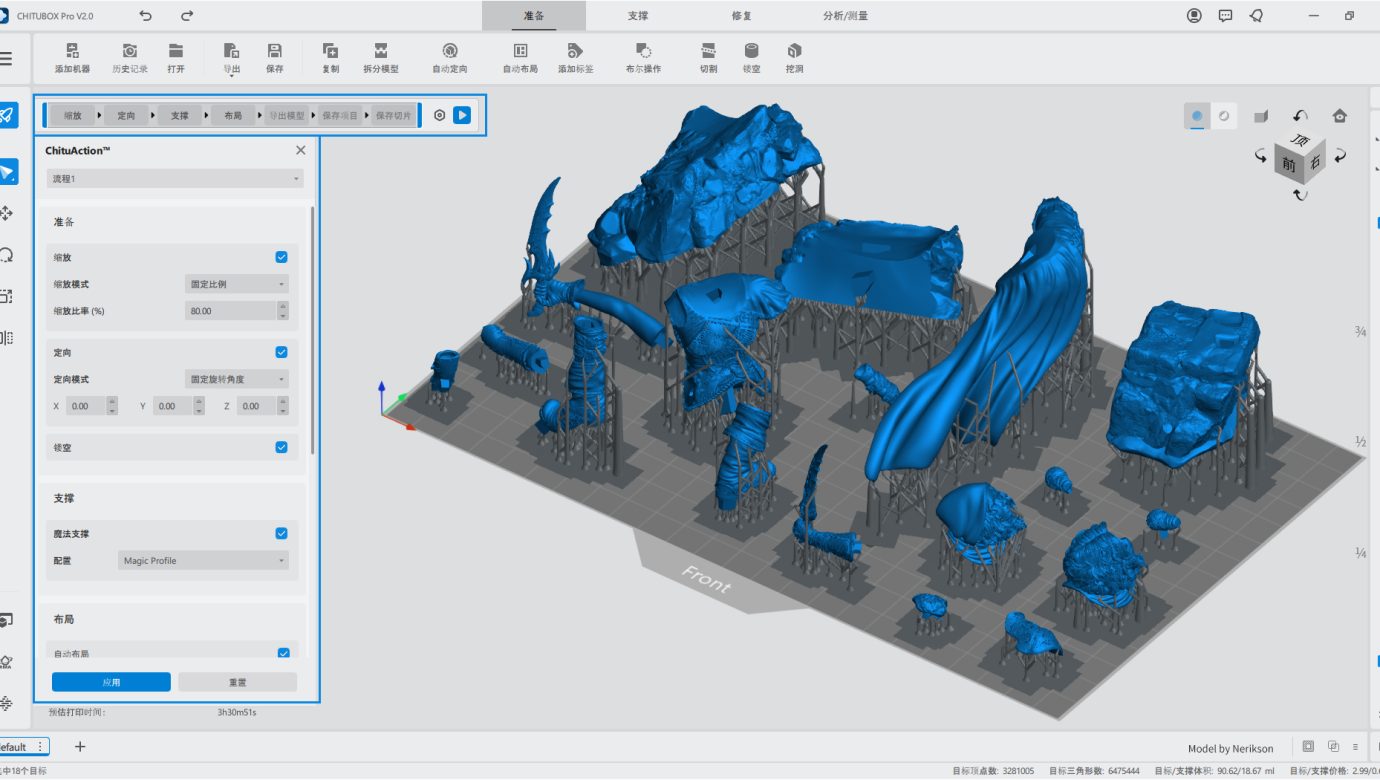Switch to the 支撑 support tab

638,16
